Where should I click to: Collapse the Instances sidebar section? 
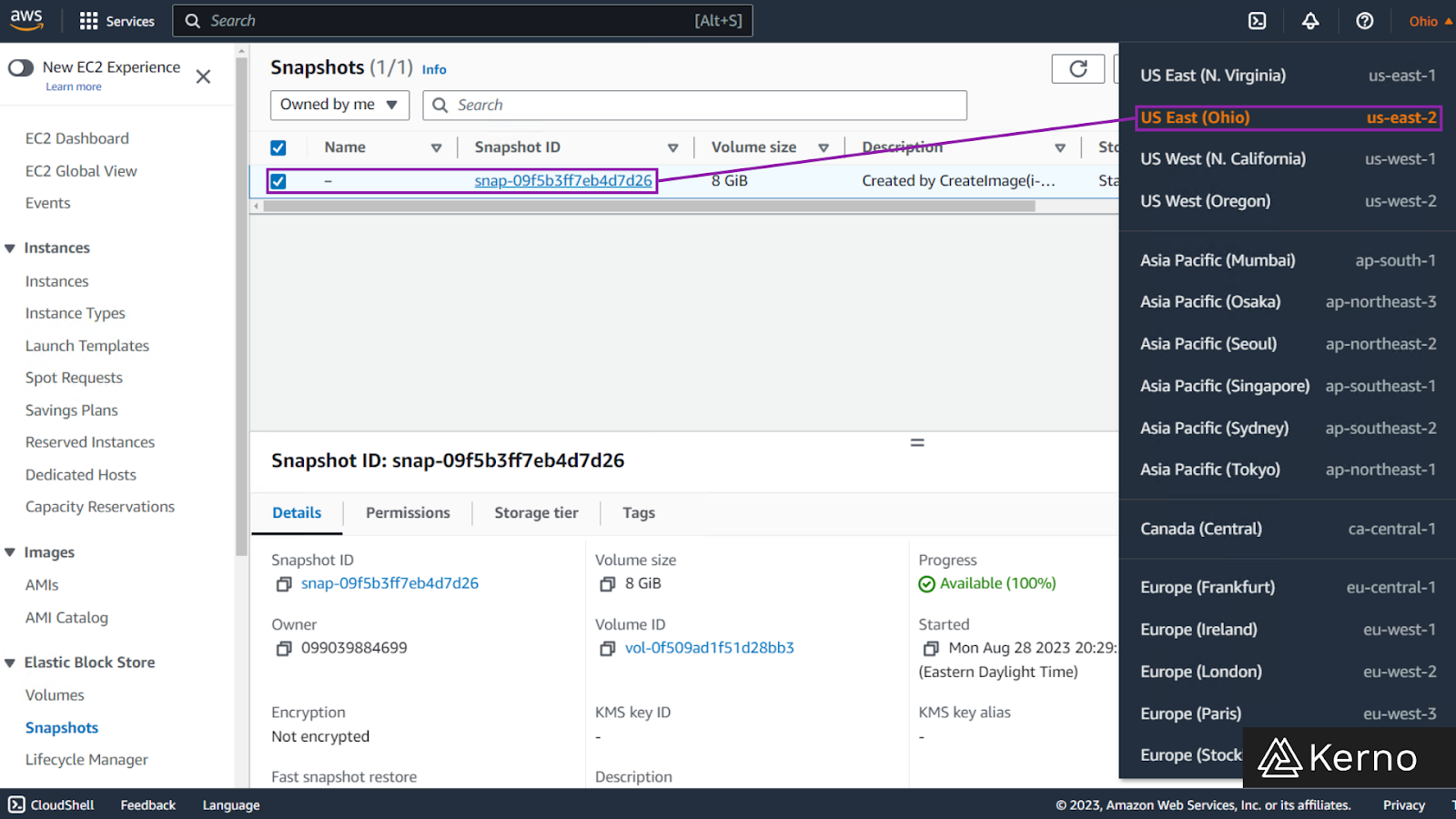coord(11,248)
